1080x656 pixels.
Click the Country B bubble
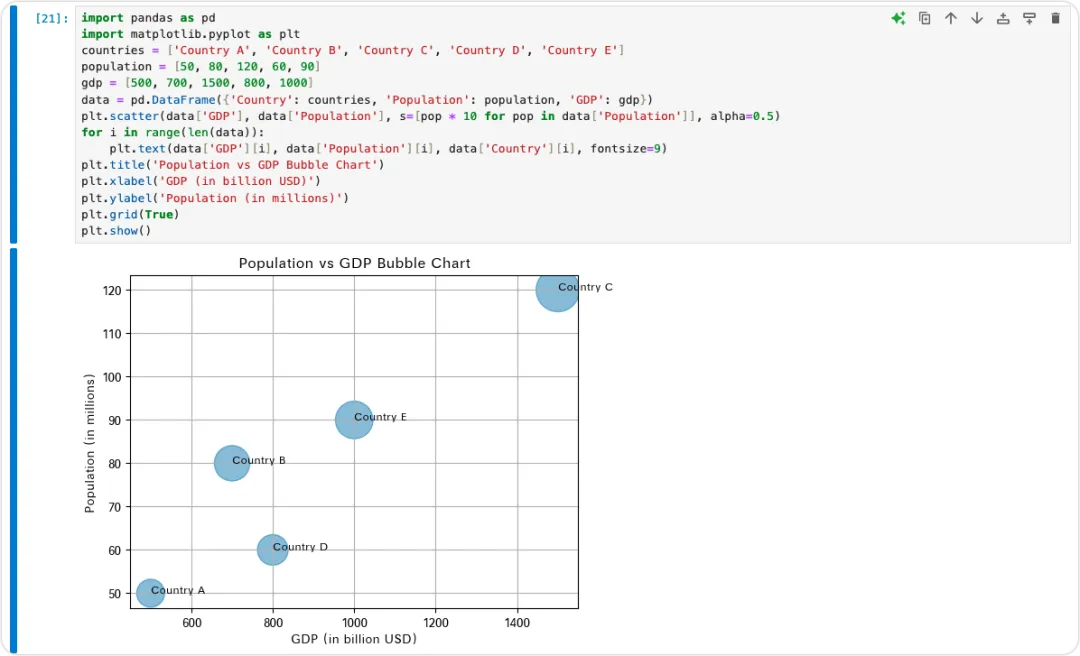click(232, 463)
